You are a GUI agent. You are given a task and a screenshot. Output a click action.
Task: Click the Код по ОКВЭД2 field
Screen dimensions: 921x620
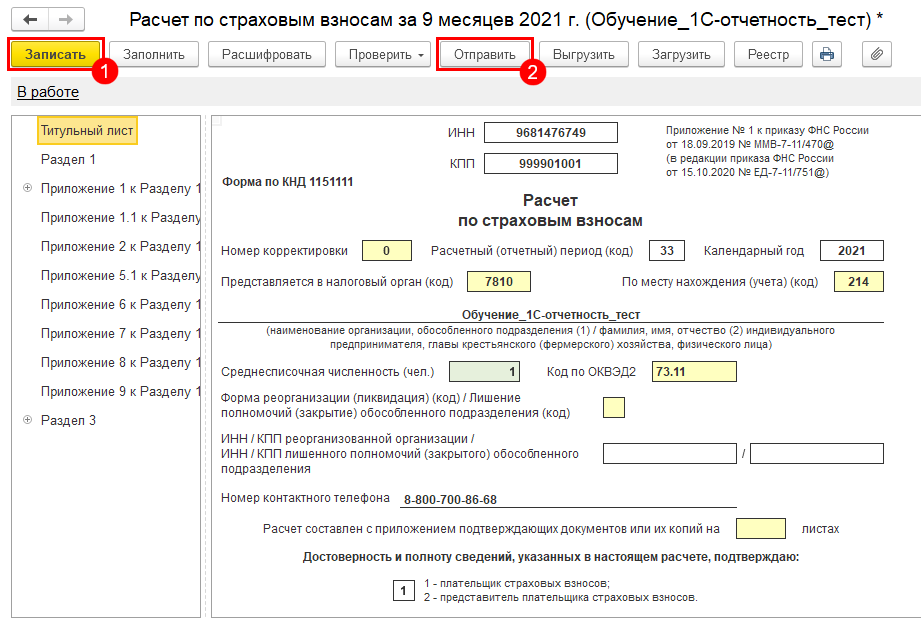(694, 371)
